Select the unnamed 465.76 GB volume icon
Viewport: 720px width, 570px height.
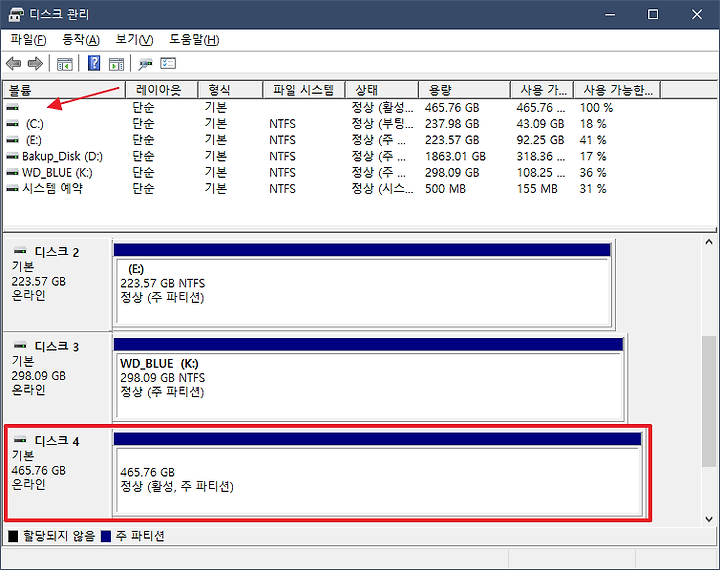pyautogui.click(x=13, y=108)
